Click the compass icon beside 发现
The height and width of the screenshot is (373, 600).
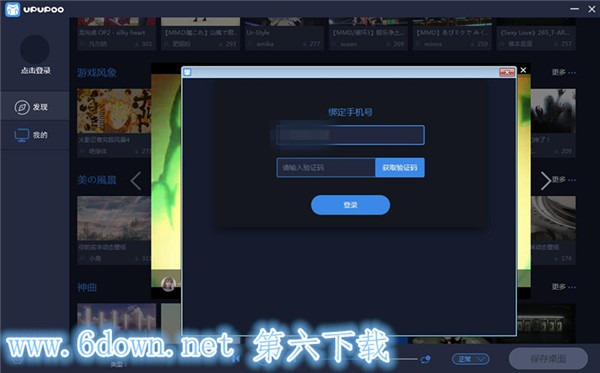(x=22, y=108)
